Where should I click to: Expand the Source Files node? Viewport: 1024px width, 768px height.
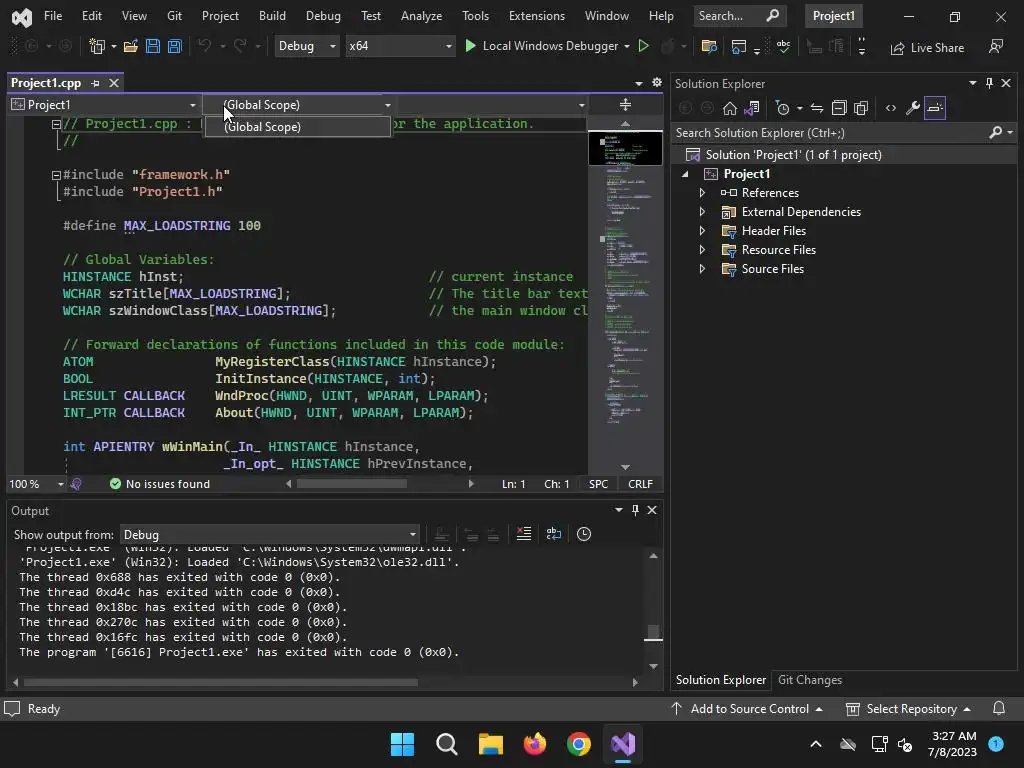[x=702, y=268]
